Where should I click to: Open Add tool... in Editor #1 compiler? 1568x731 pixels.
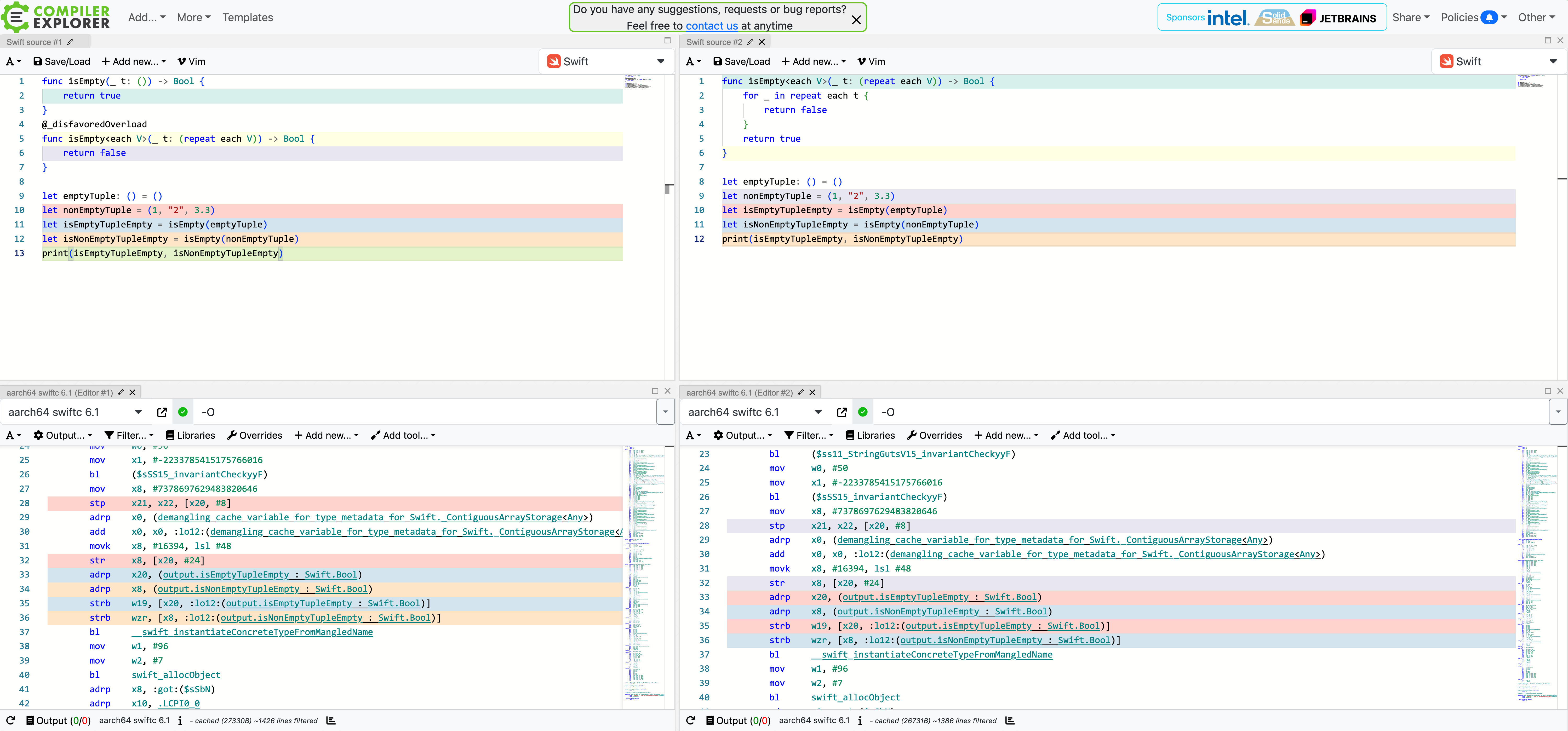403,435
